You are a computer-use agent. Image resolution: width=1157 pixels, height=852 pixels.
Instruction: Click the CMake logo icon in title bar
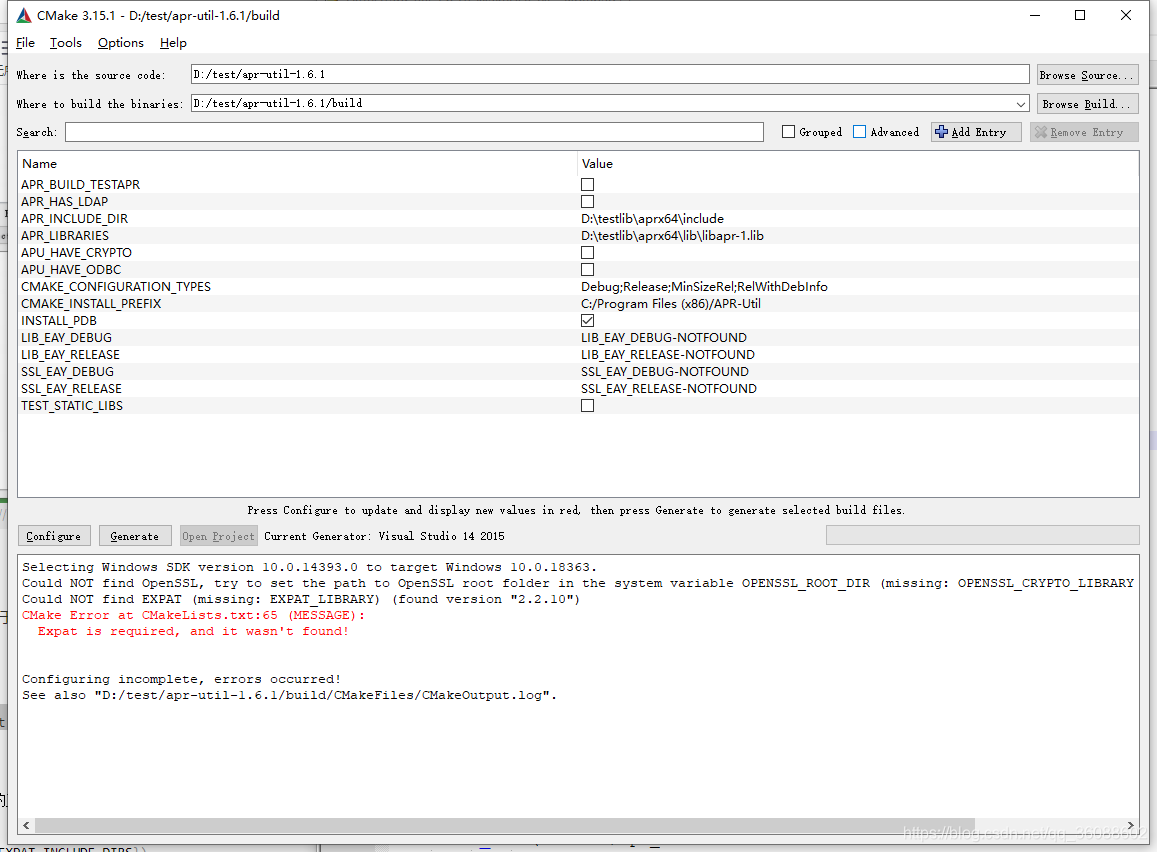(x=24, y=15)
